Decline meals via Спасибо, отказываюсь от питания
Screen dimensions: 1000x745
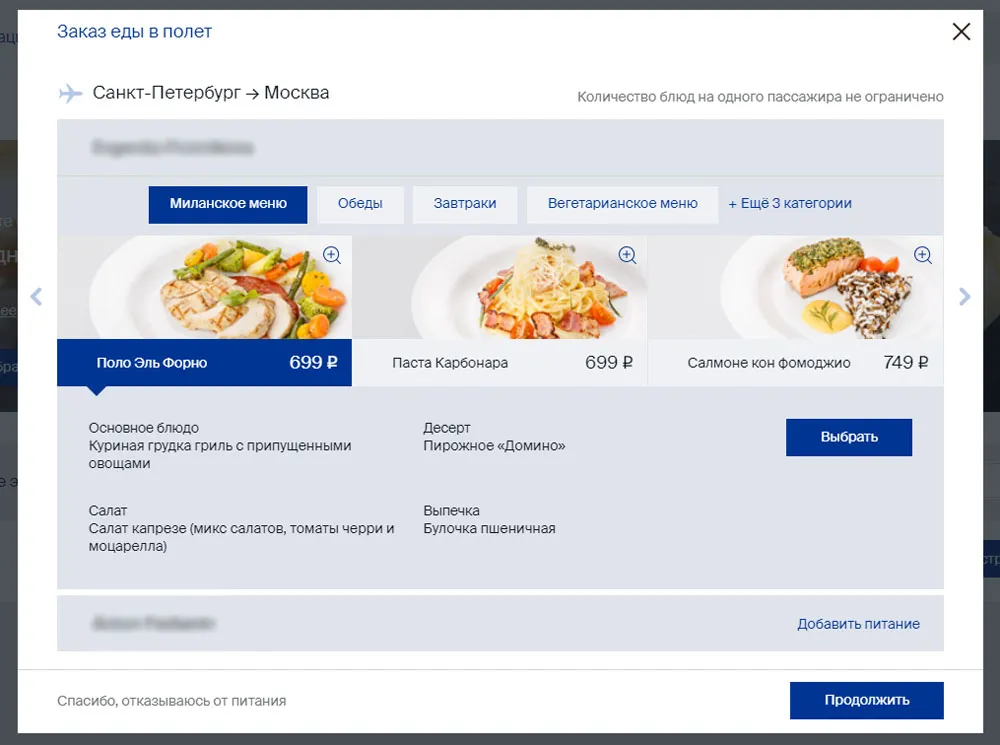pos(171,701)
